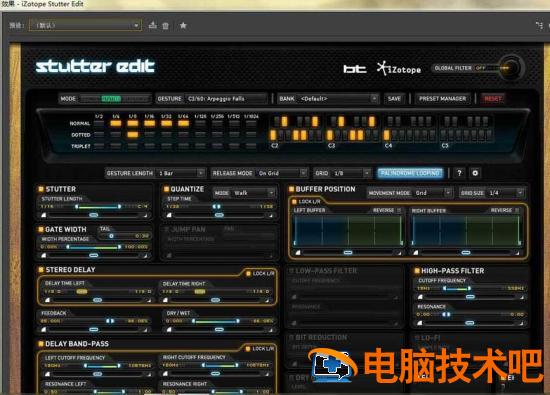
Task: Click the iZotope logo
Action: 398,69
